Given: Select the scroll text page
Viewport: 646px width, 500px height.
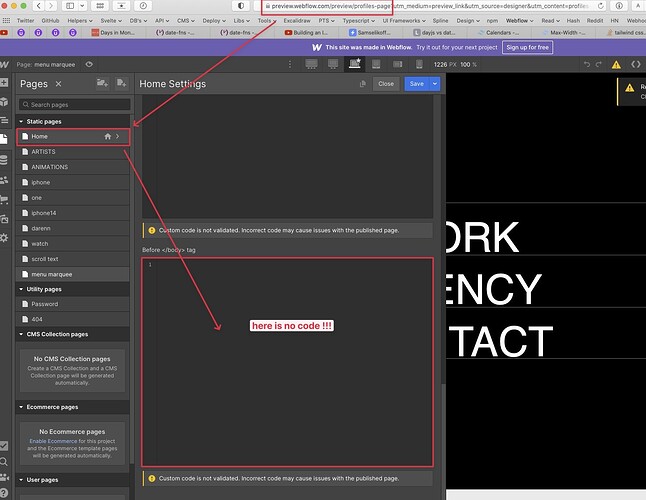Looking at the screenshot, I should pyautogui.click(x=73, y=259).
